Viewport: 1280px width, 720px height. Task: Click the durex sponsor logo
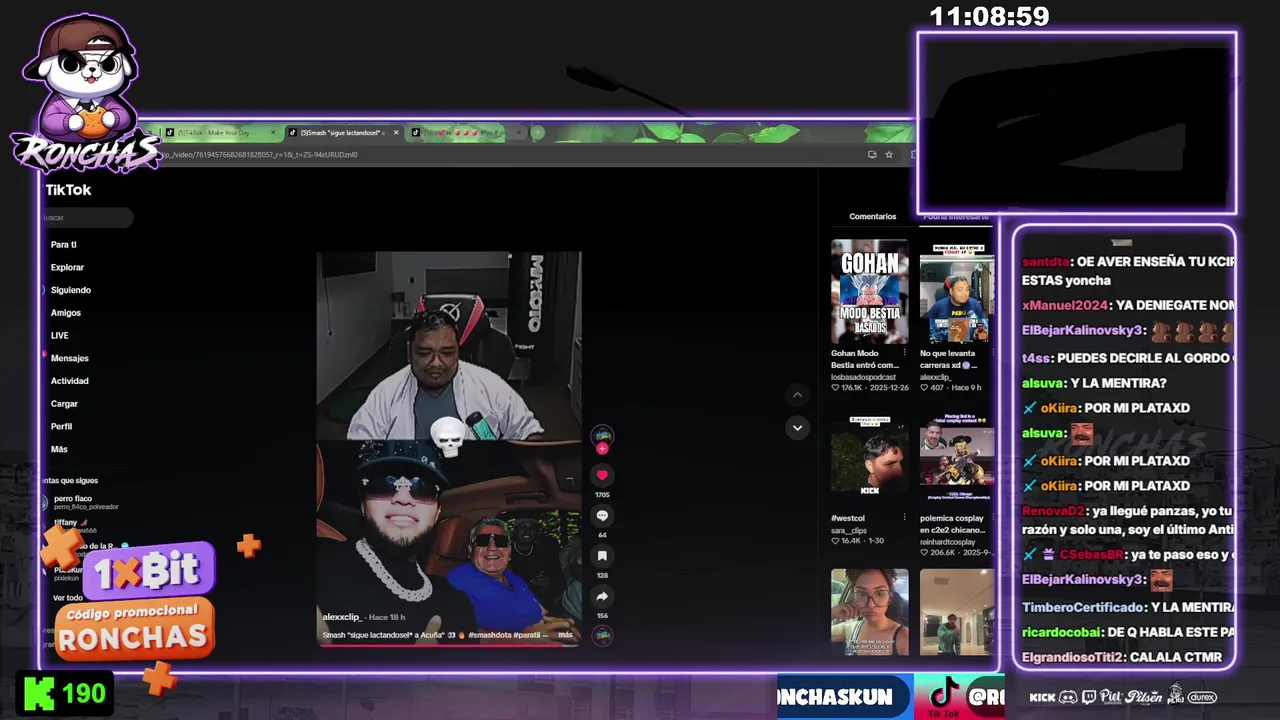[x=1202, y=697]
